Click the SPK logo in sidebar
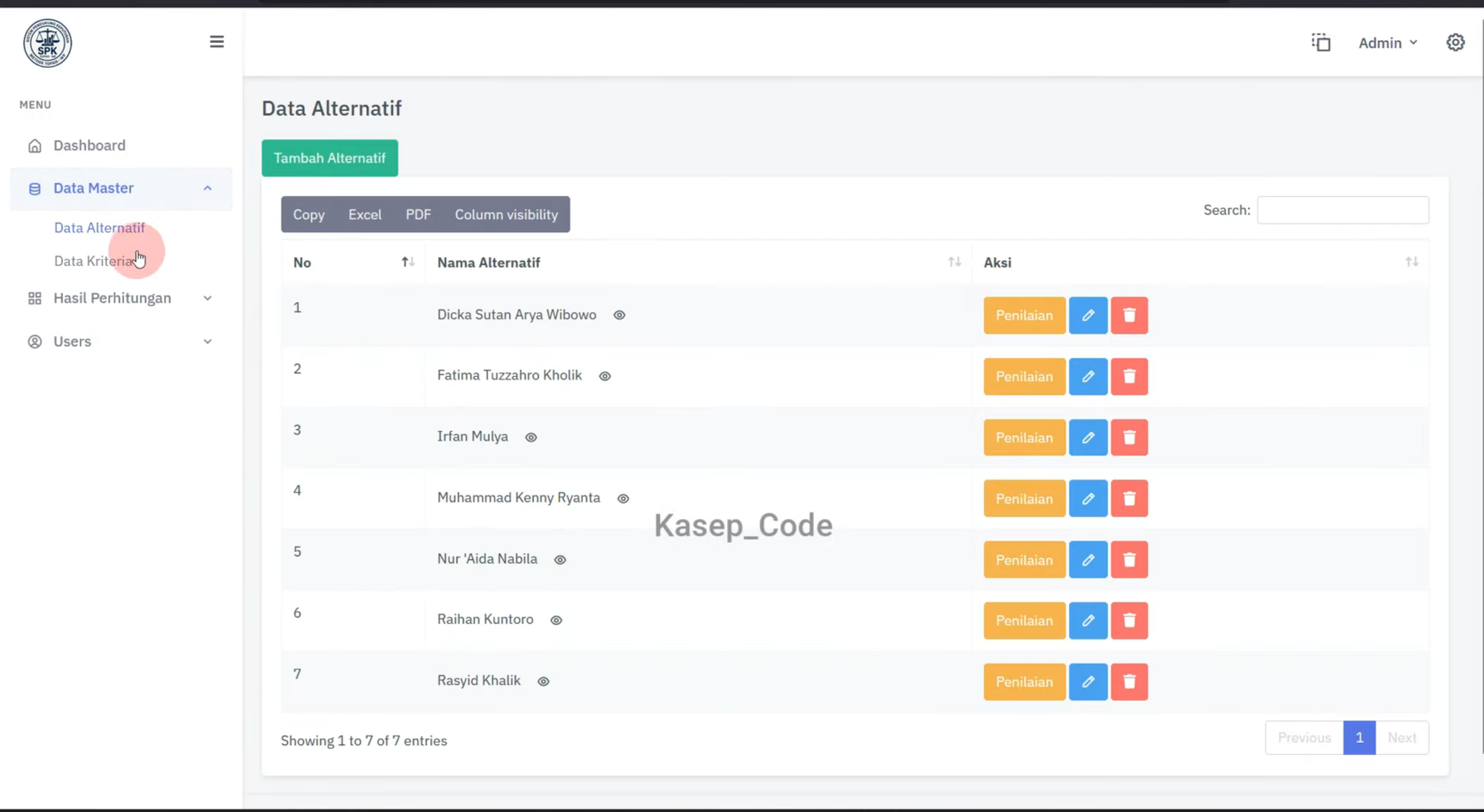 48,43
